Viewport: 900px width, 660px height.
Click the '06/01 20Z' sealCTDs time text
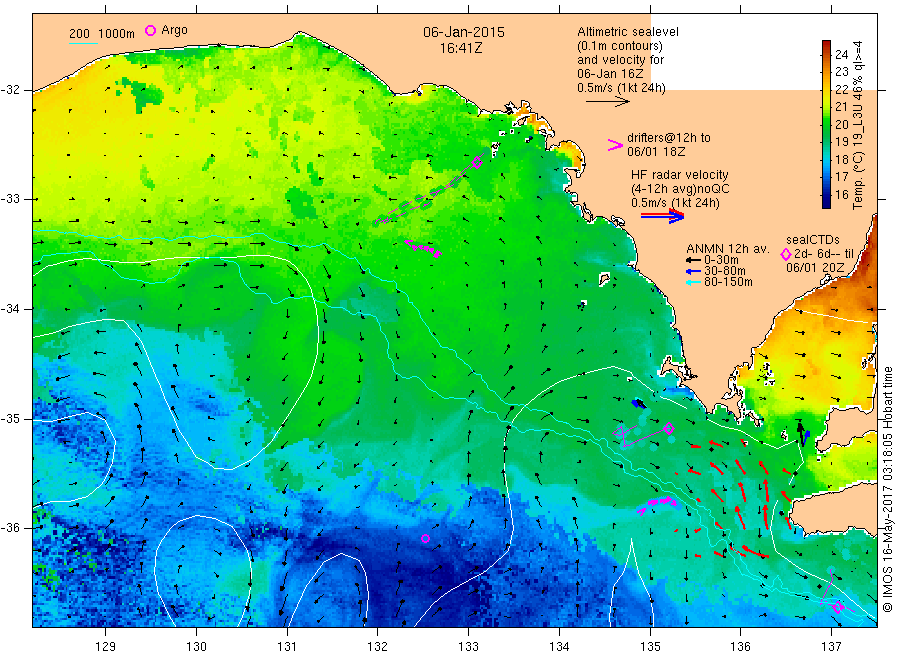pyautogui.click(x=815, y=267)
